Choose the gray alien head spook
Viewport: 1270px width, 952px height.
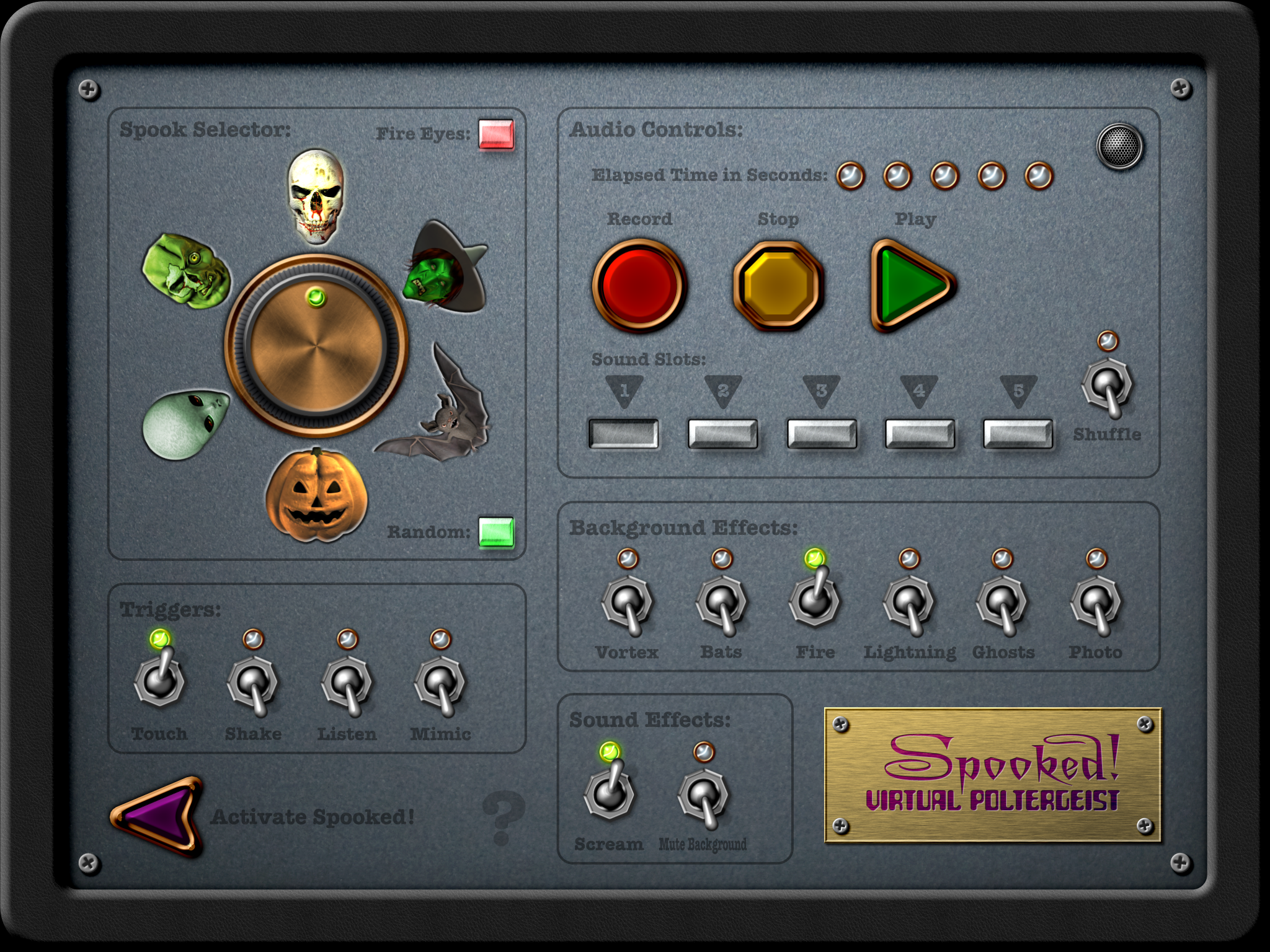point(185,423)
